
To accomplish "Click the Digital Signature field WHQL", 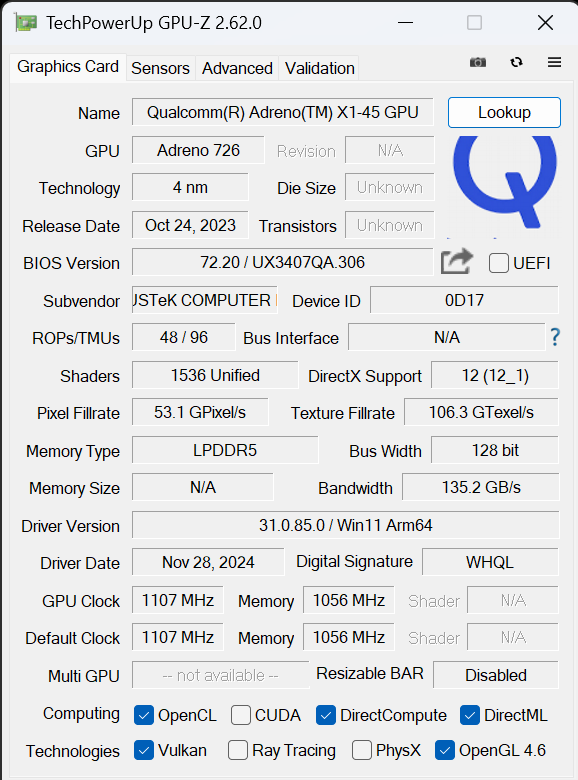I will 490,562.
